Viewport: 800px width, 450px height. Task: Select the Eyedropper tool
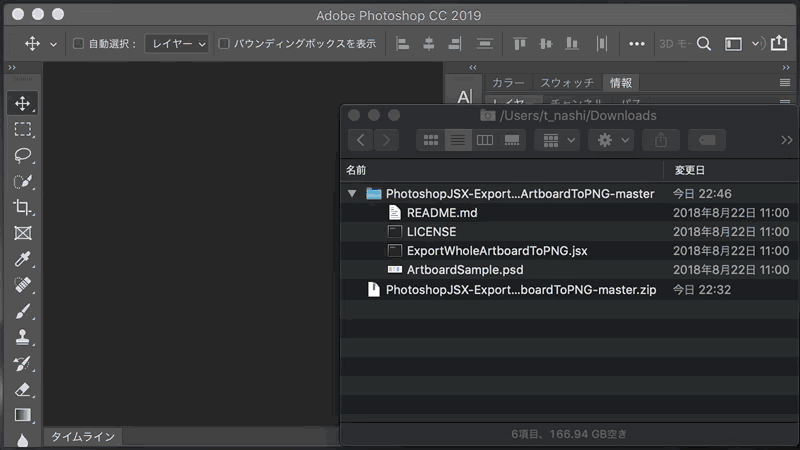pos(22,259)
